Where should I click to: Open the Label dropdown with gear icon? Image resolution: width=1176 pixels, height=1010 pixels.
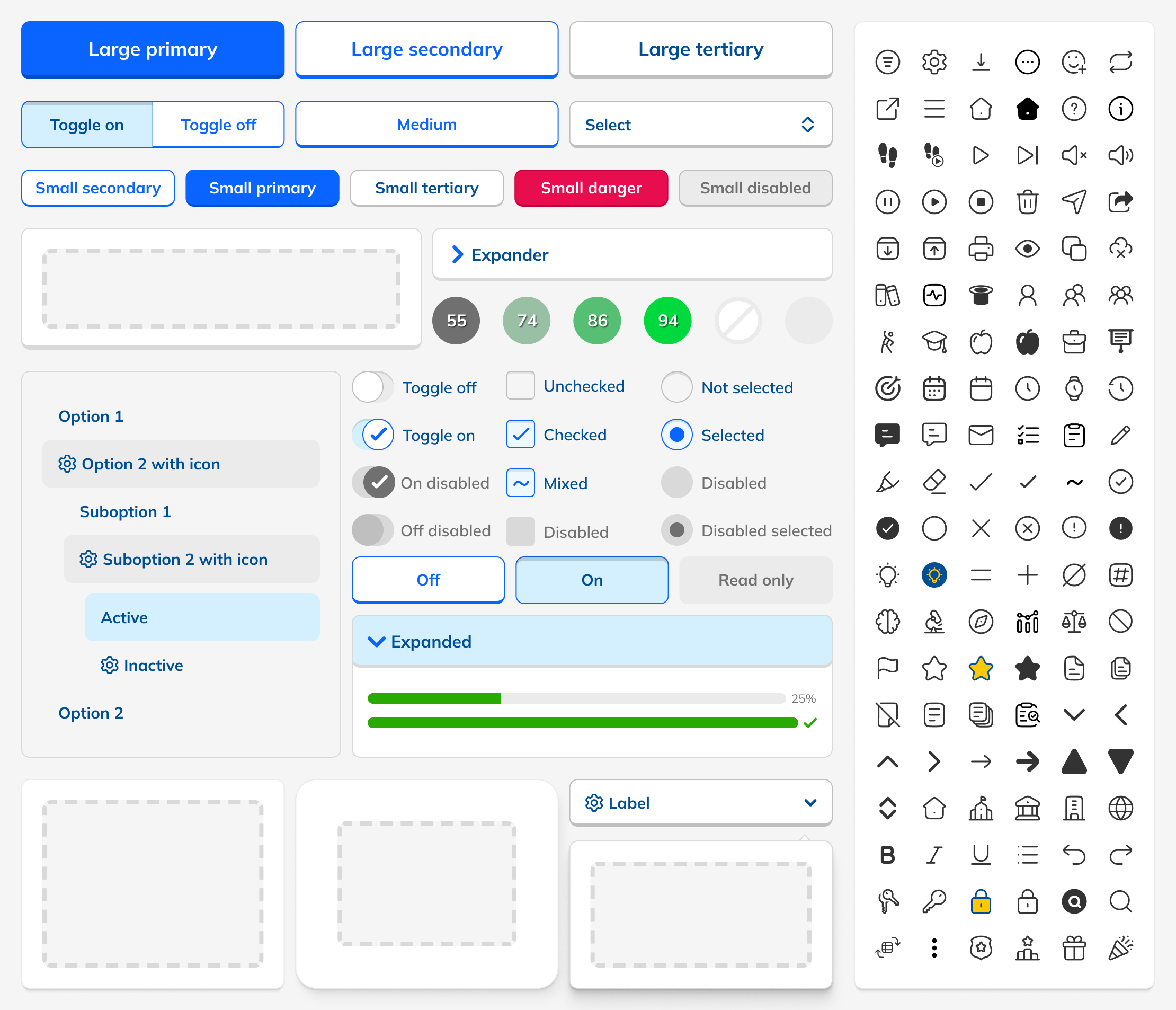tap(700, 803)
